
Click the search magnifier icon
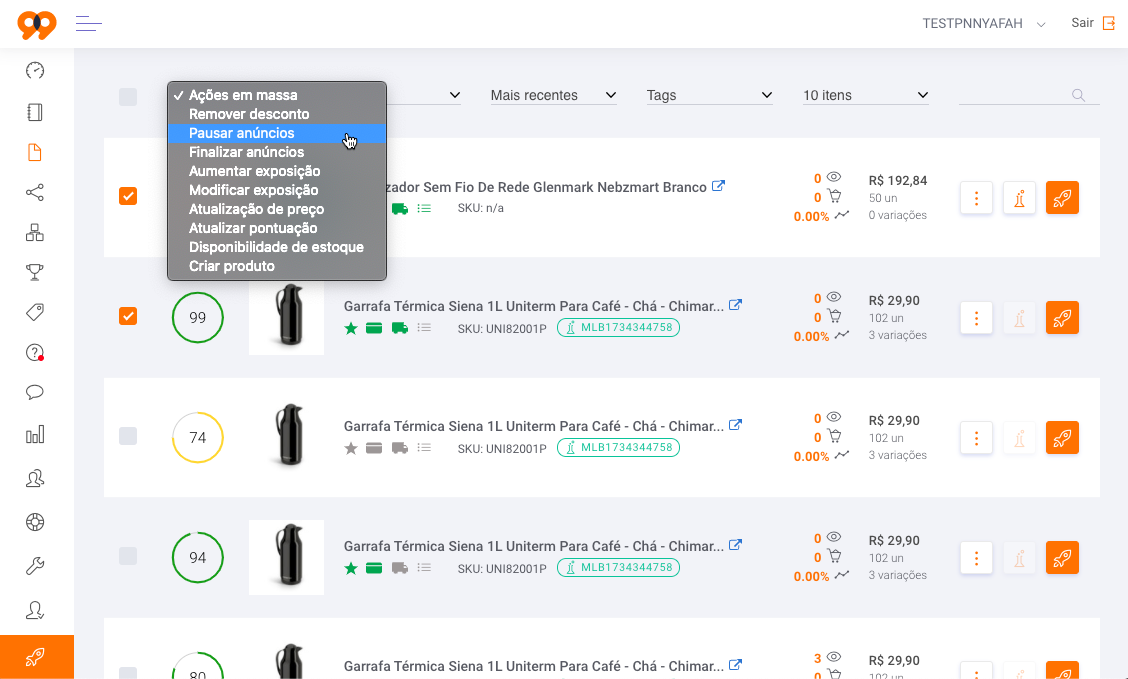(1078, 95)
